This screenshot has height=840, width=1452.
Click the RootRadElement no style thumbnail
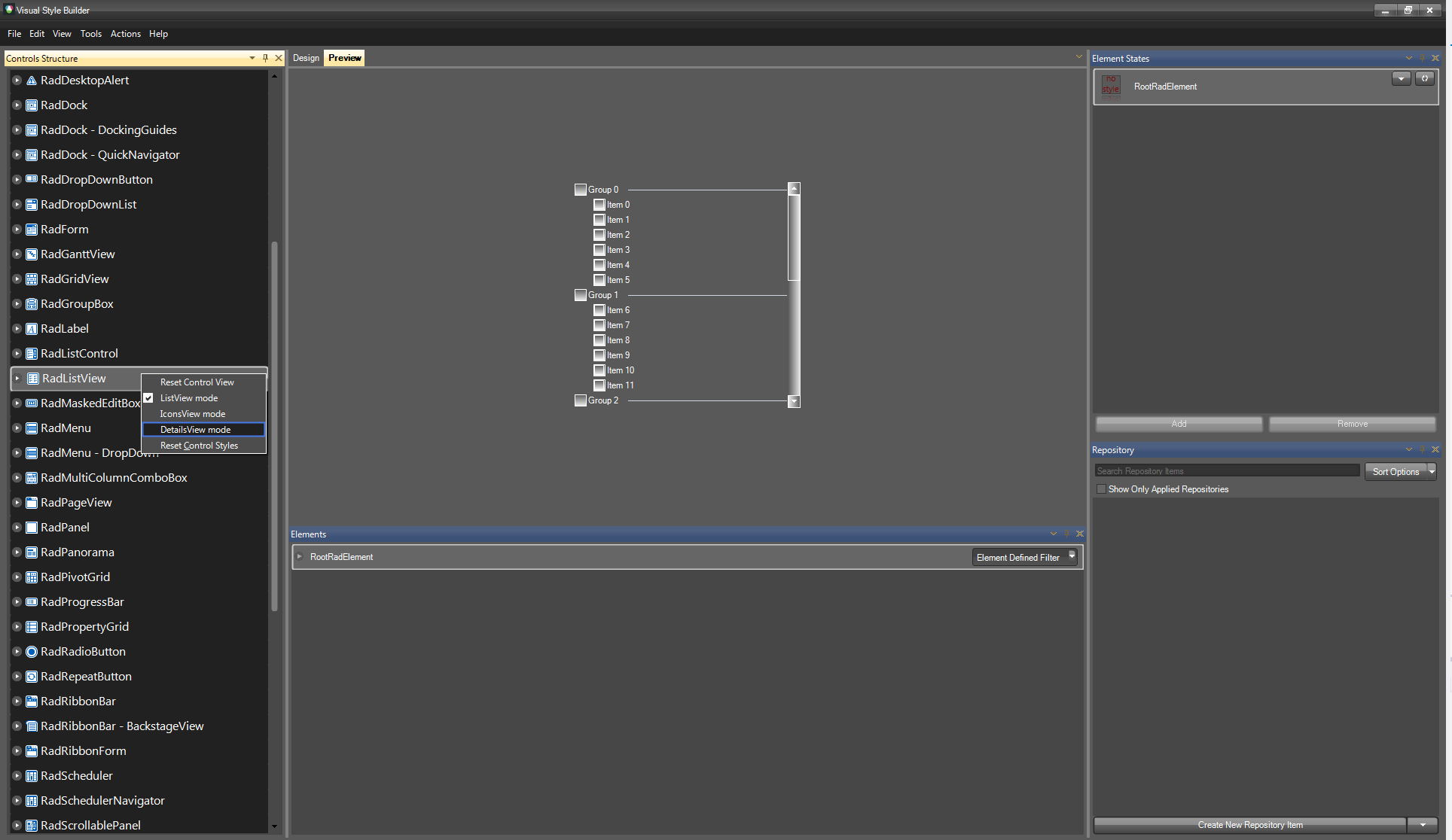pyautogui.click(x=1111, y=85)
